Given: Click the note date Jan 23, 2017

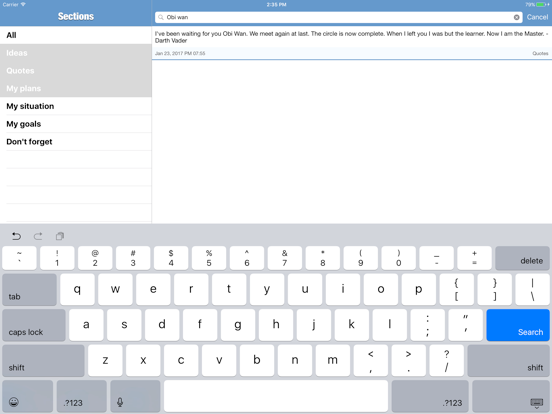Looking at the screenshot, I should point(180,54).
